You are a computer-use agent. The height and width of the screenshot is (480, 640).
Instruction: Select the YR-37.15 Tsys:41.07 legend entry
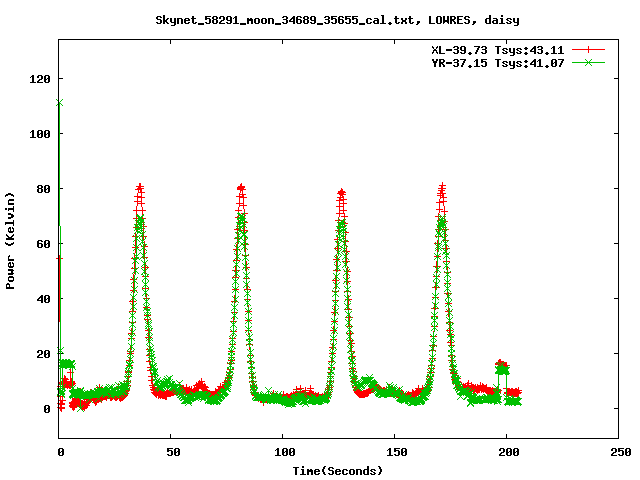pos(498,63)
